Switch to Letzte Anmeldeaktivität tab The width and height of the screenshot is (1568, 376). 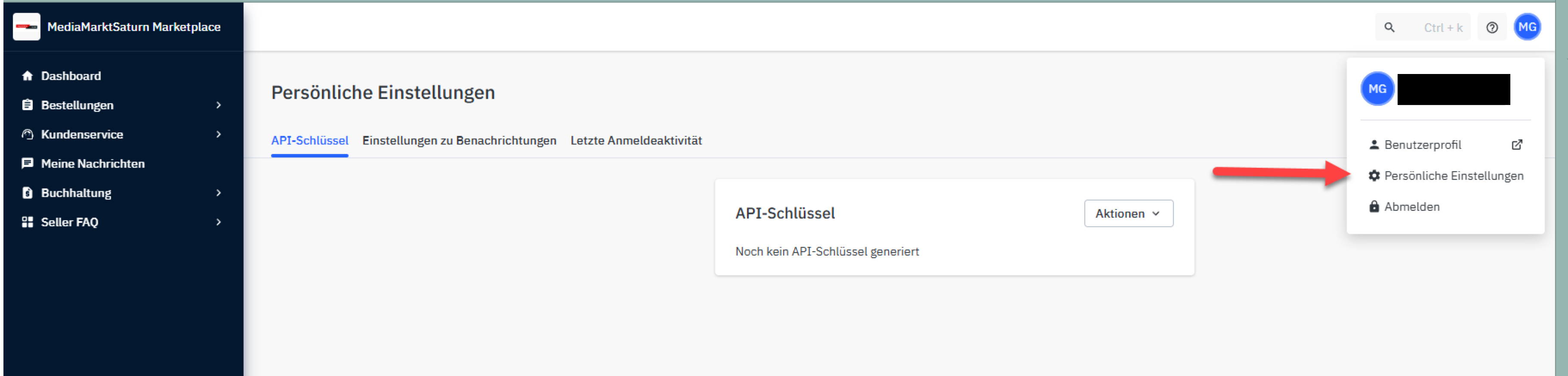[636, 141]
